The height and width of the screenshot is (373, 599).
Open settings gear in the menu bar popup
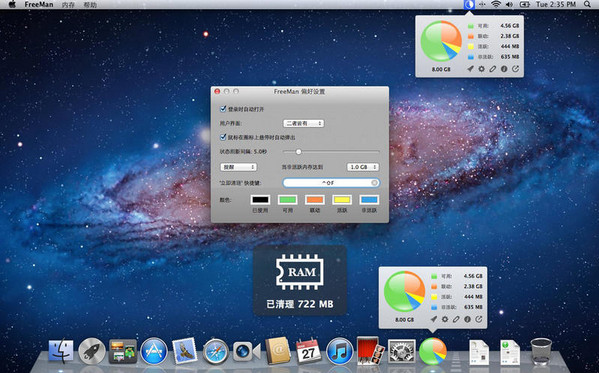(x=481, y=69)
